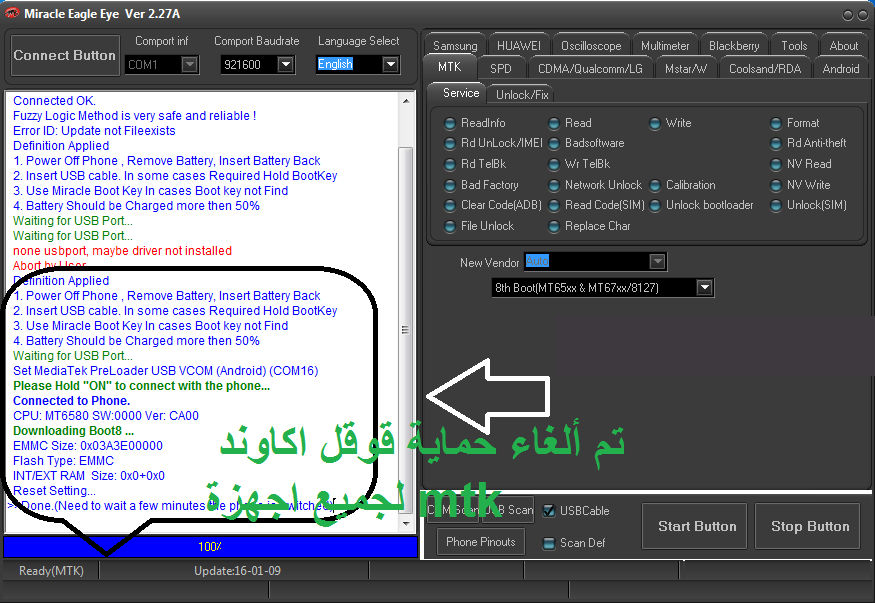The width and height of the screenshot is (875, 603).
Task: Click the log scroll down arrow
Action: 406,523
